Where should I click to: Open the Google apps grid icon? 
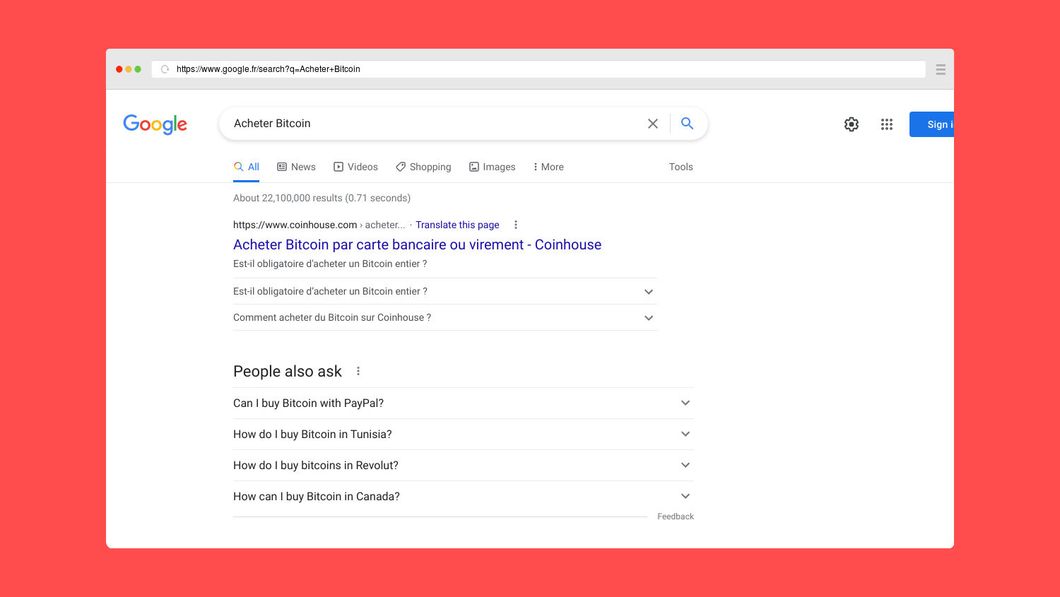pyautogui.click(x=886, y=124)
